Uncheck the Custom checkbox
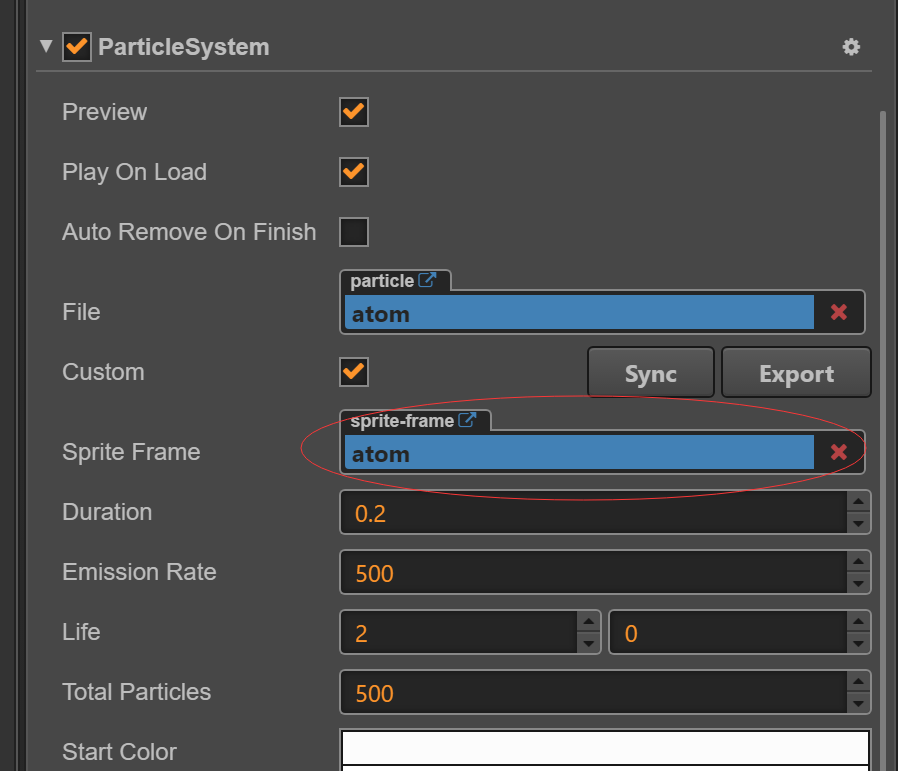 tap(354, 372)
